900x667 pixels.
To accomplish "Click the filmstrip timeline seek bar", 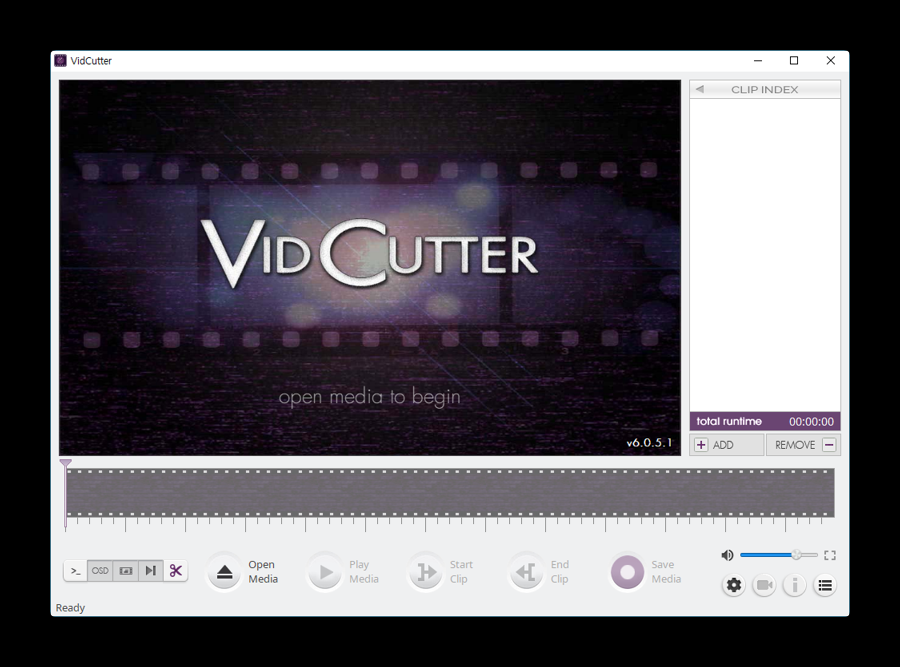I will point(450,493).
